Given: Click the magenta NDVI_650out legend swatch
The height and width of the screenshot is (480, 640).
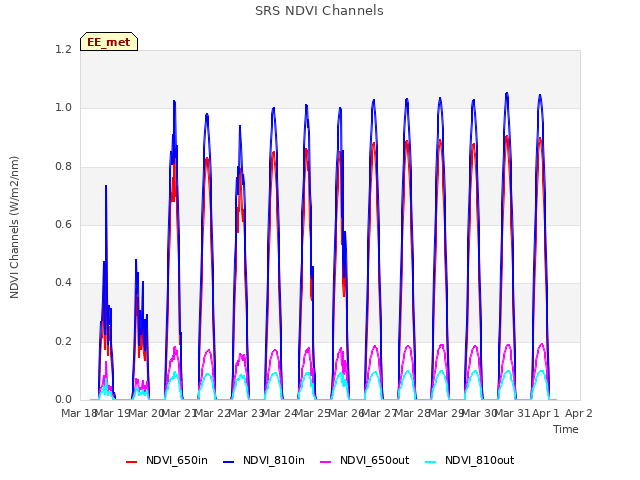Looking at the screenshot, I should point(326,462).
